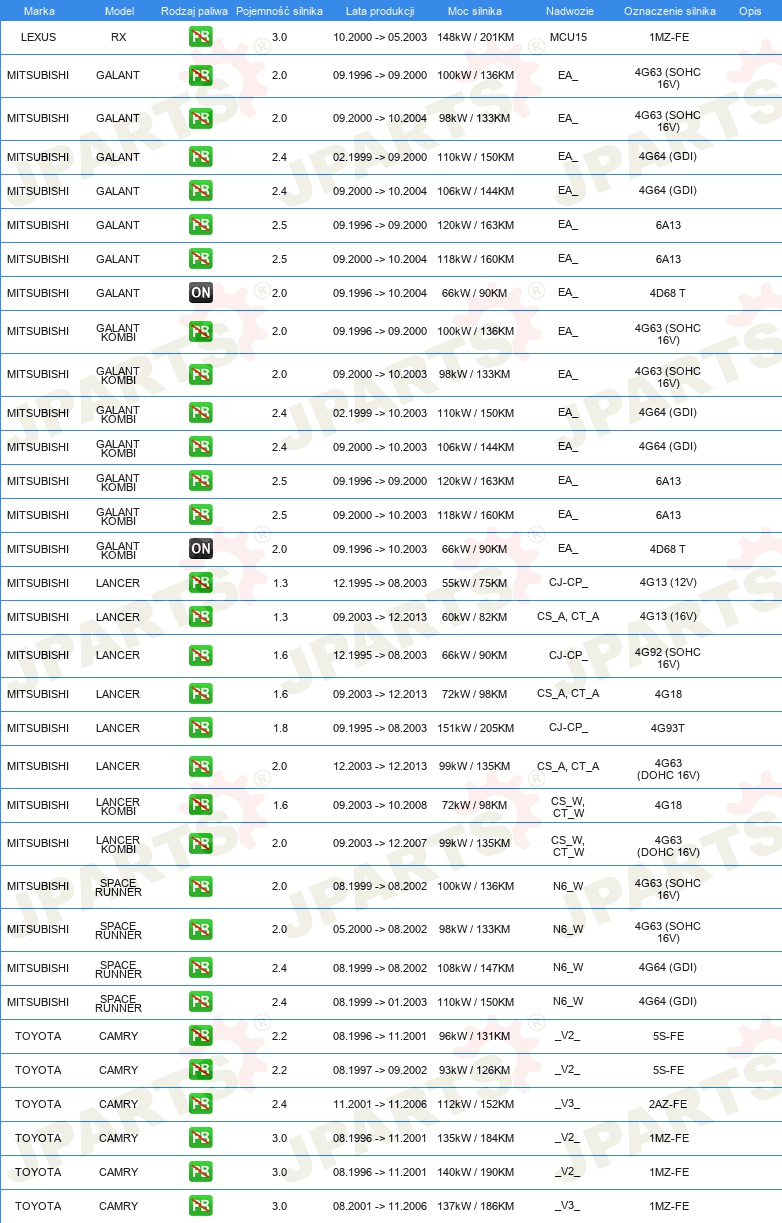
Task: Click PB icon in Camry 135kW / 184KM row
Action: (x=200, y=1138)
